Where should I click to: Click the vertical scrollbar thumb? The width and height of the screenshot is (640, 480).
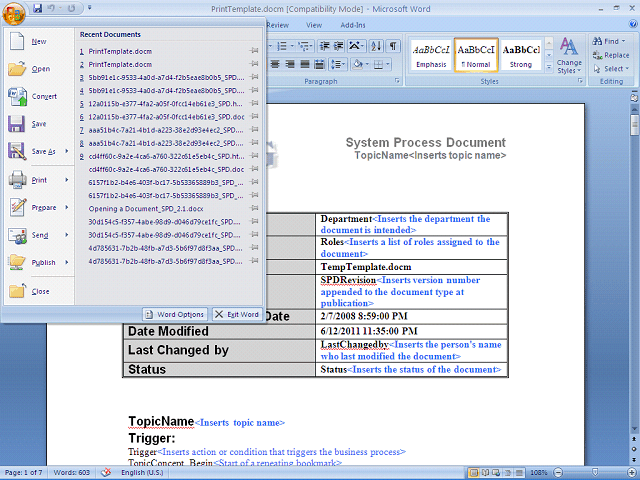click(634, 125)
